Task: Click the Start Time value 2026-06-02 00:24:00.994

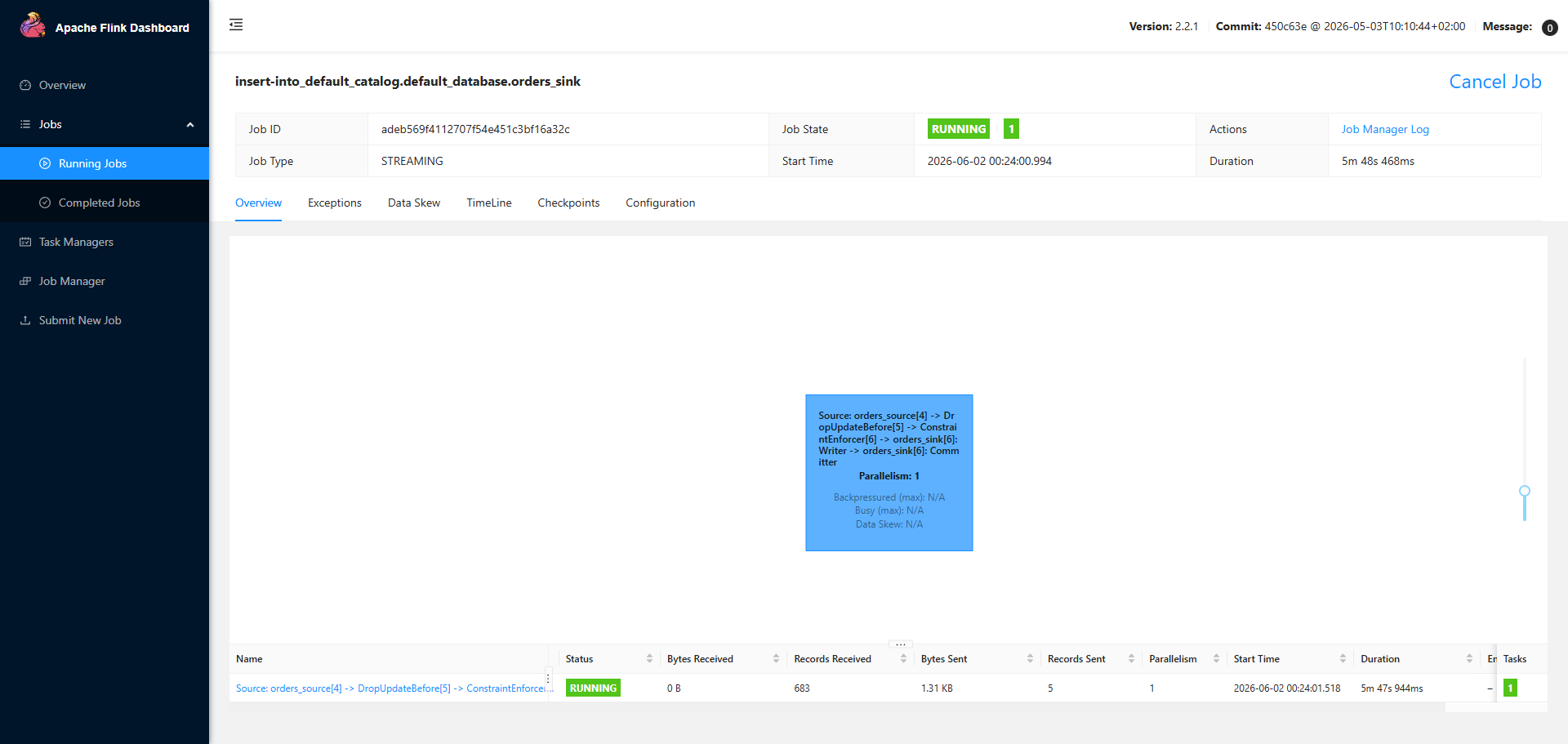Action: [989, 161]
